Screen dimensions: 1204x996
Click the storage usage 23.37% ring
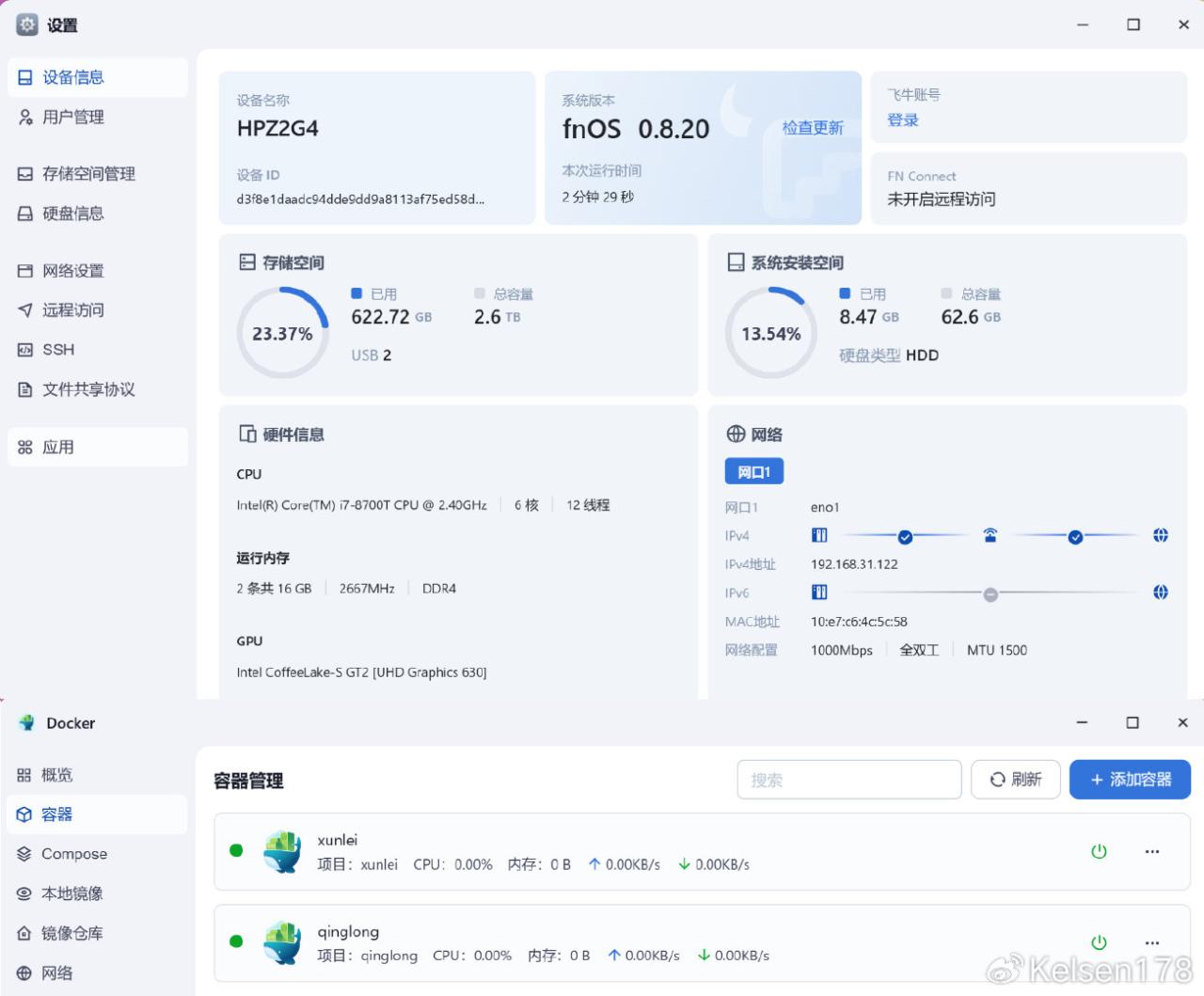coord(282,333)
